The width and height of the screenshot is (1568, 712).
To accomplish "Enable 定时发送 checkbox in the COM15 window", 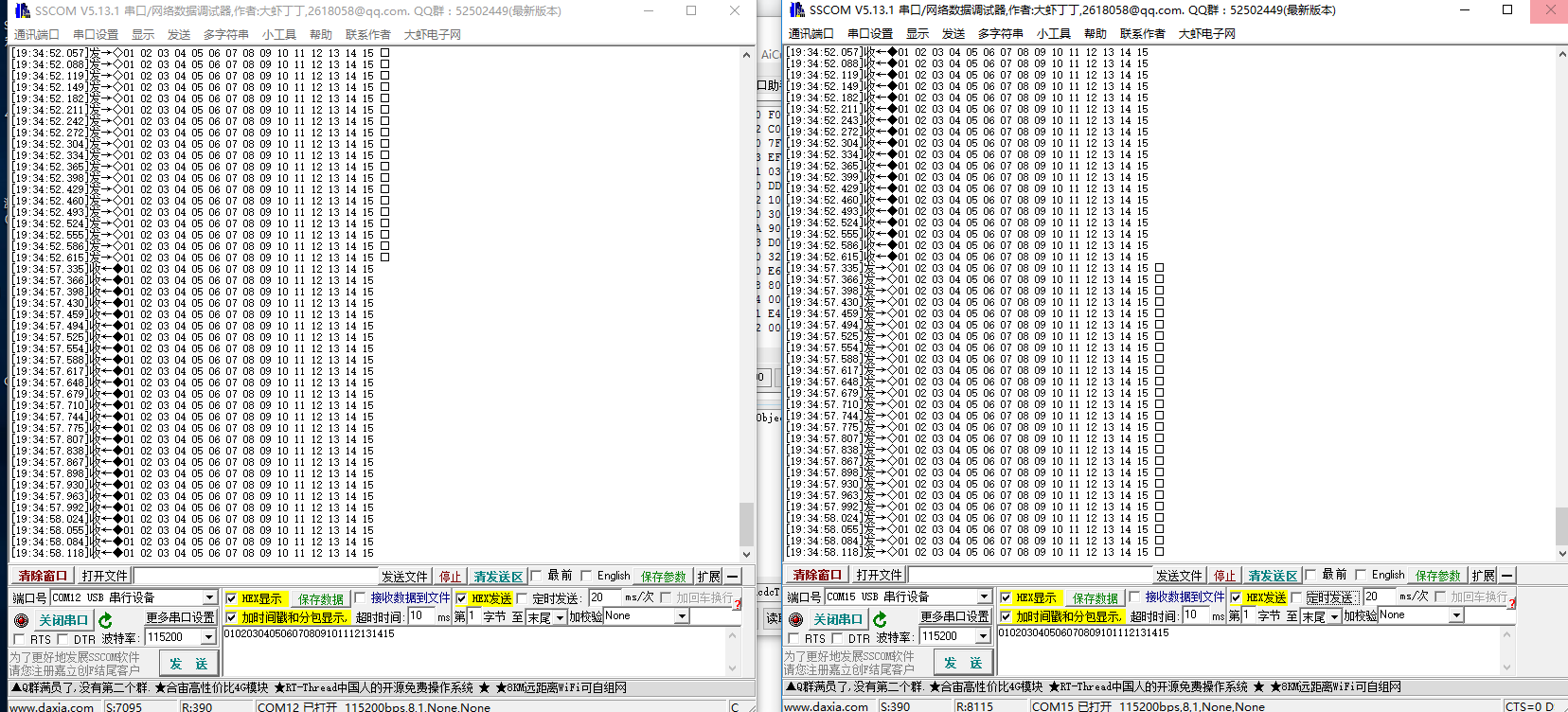I will point(1297,597).
